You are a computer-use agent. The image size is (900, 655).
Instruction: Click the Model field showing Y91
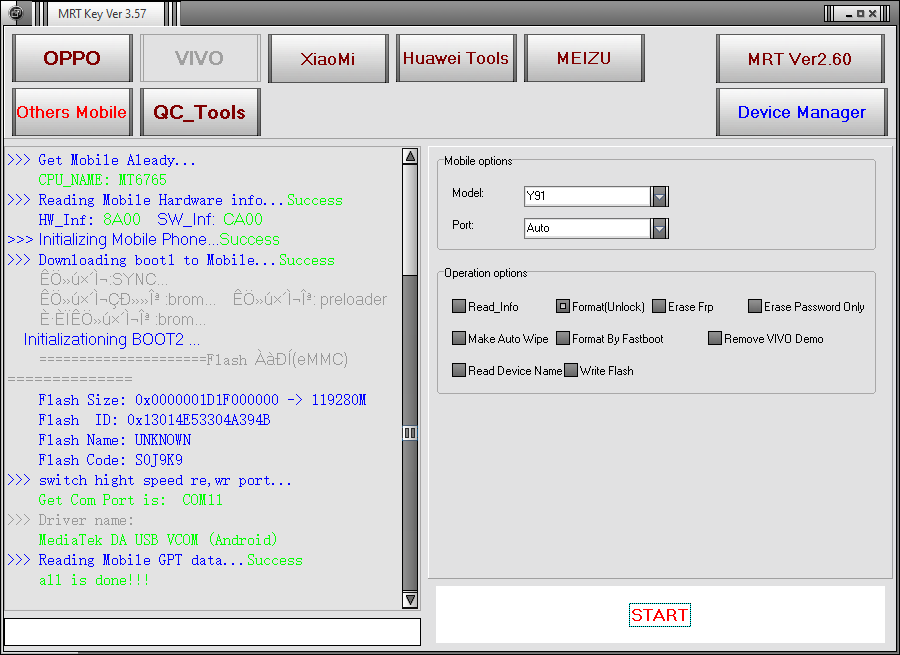click(x=587, y=196)
